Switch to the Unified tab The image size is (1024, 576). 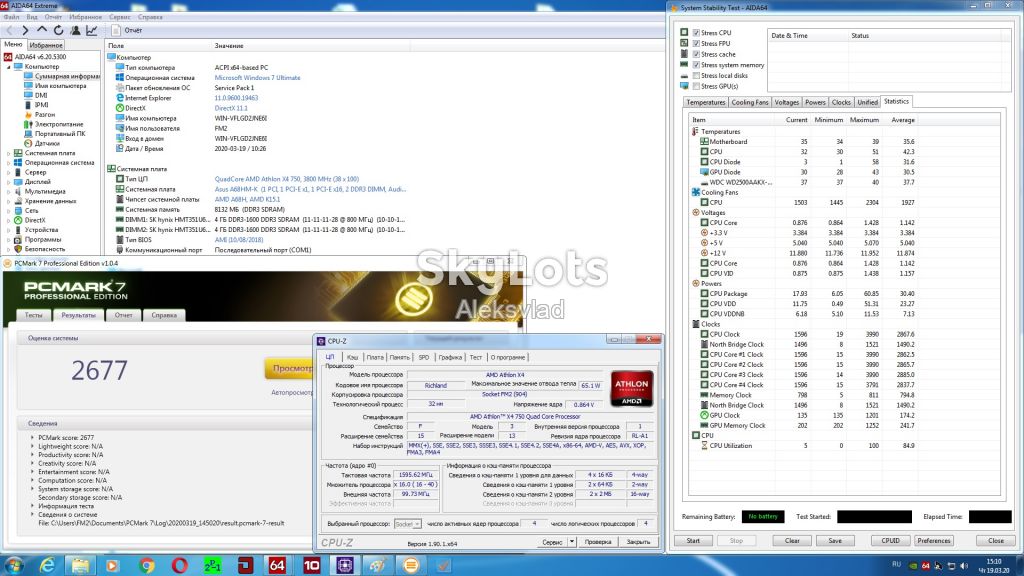[867, 103]
